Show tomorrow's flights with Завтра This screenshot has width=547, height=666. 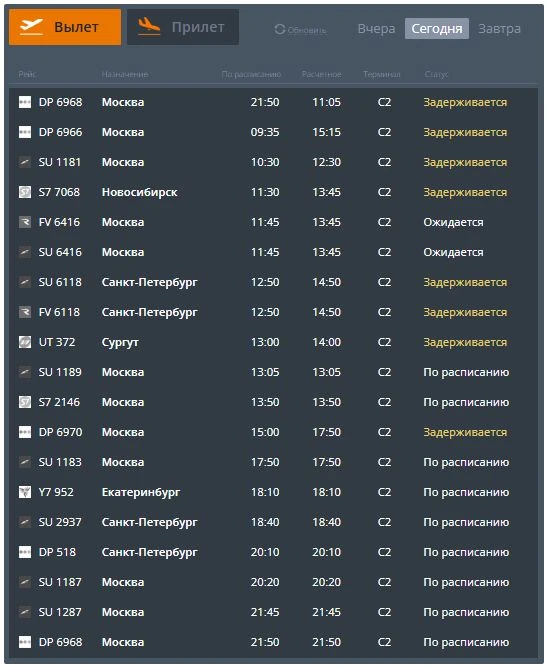(x=499, y=28)
